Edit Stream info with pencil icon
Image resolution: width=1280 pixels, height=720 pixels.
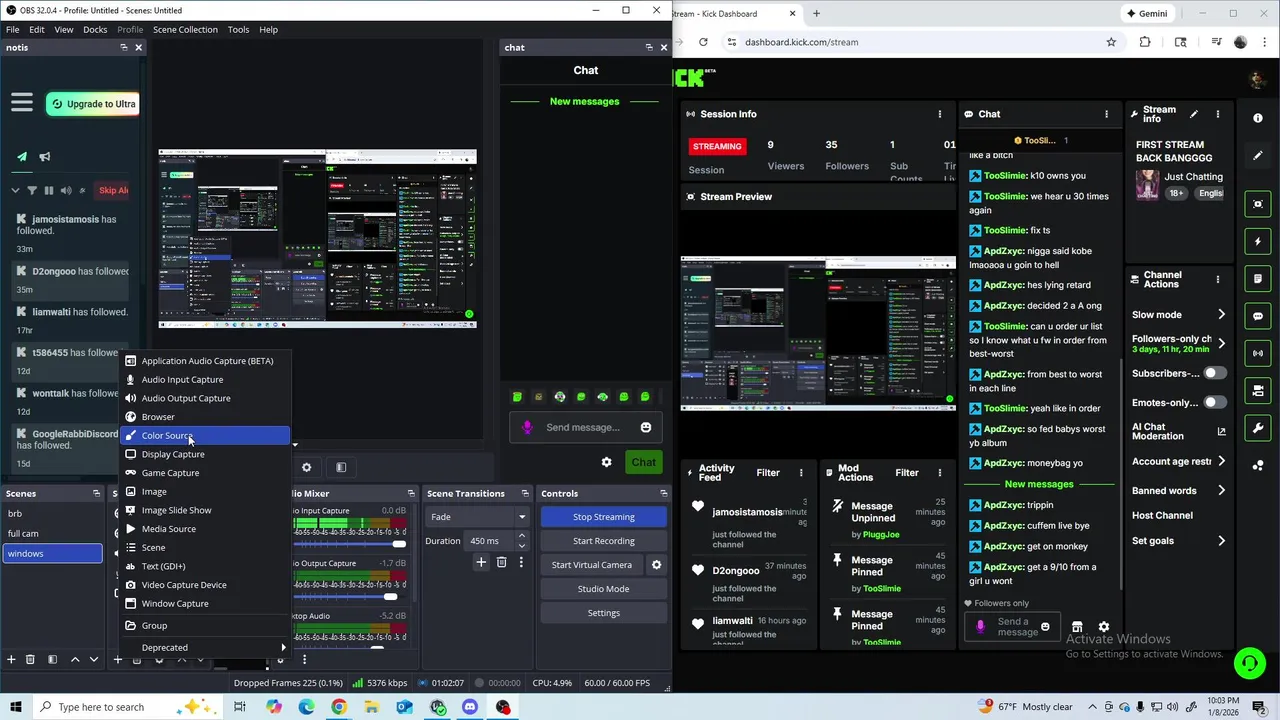point(1193,114)
